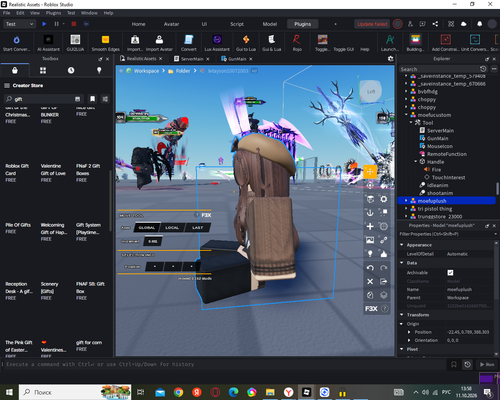Select the F3X Anchor tool

pyautogui.click(x=370, y=213)
